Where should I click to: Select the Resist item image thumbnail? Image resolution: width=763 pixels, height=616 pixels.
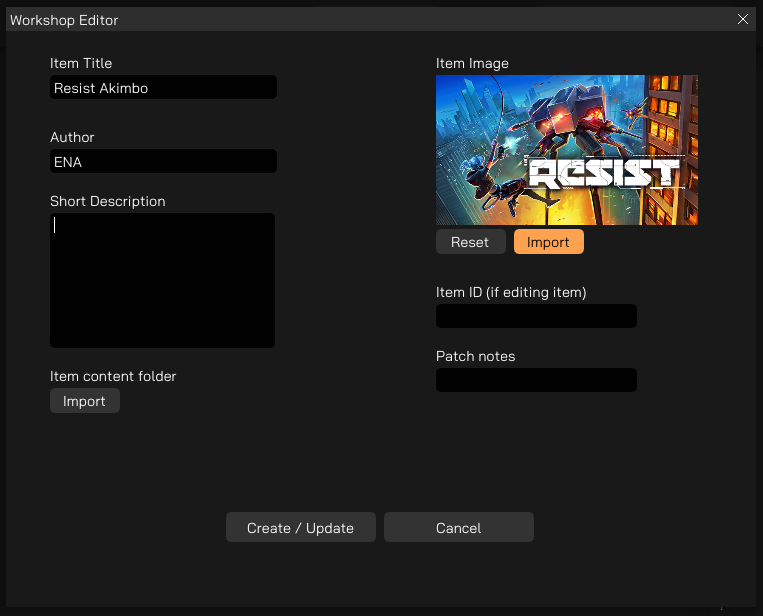567,150
